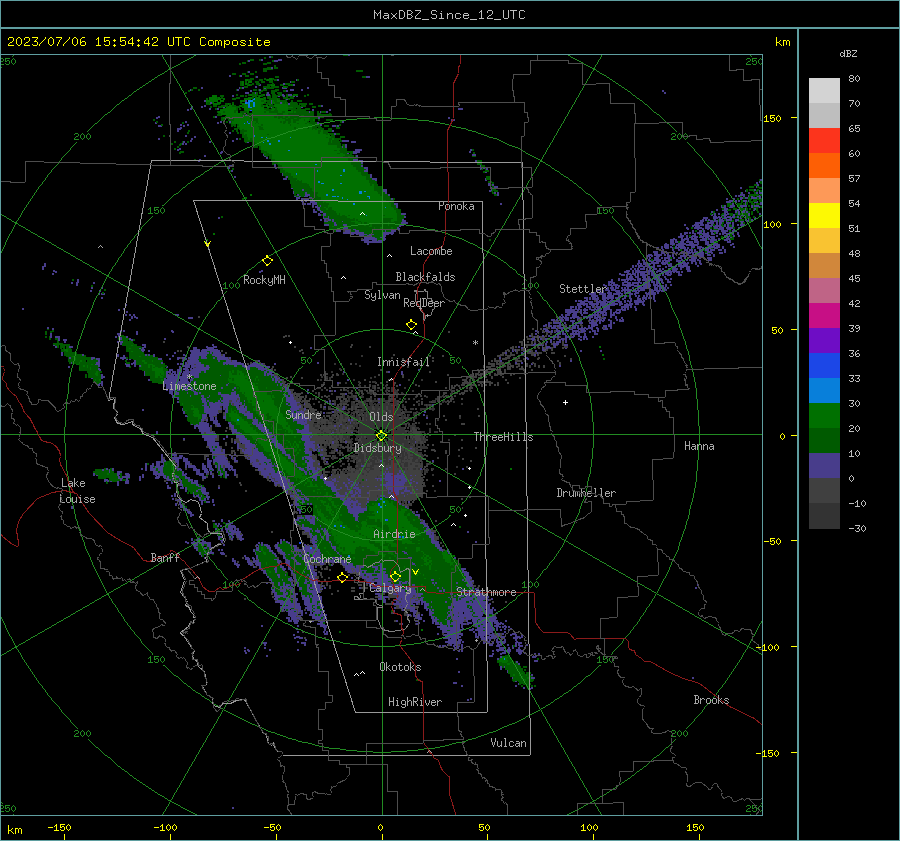The width and height of the screenshot is (900, 841).
Task: Select the 'Banff' map label
Action: coord(165,557)
